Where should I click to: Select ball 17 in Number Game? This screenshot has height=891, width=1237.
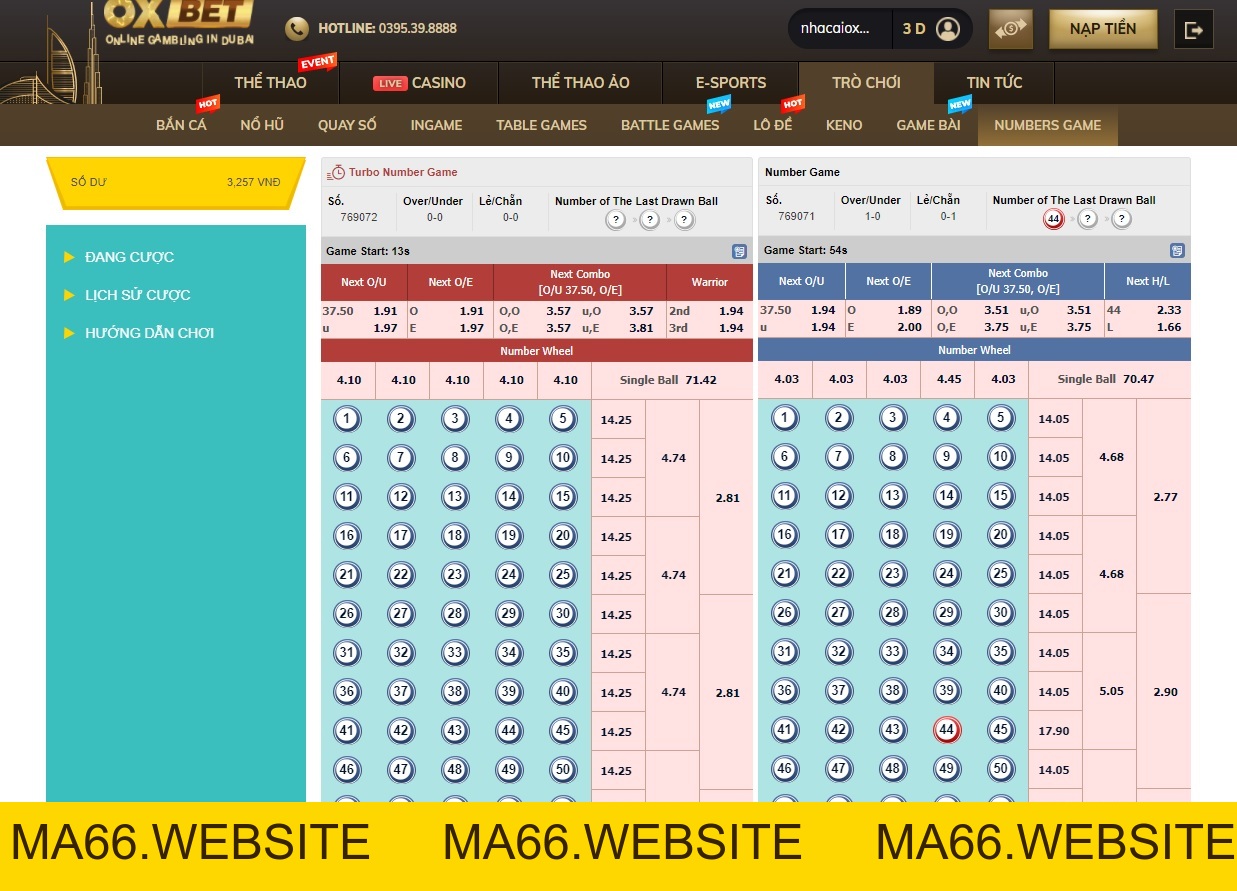(x=839, y=535)
